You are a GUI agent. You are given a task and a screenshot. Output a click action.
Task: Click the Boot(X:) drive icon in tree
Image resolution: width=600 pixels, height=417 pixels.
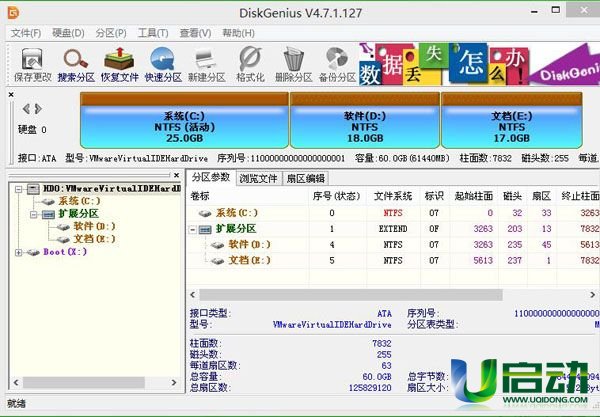tap(33, 252)
